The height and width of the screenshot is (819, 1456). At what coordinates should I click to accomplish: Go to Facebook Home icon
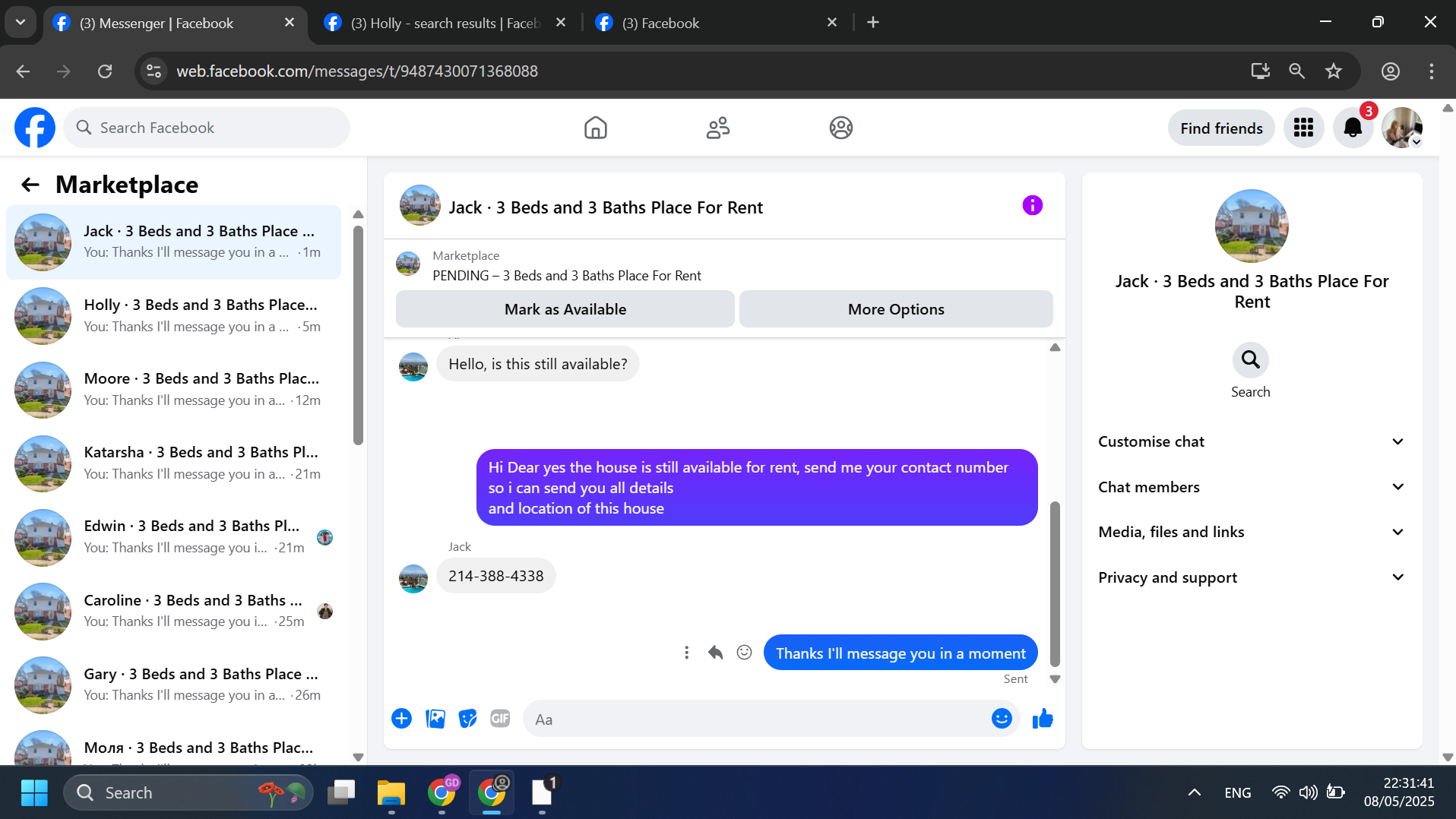coord(596,128)
